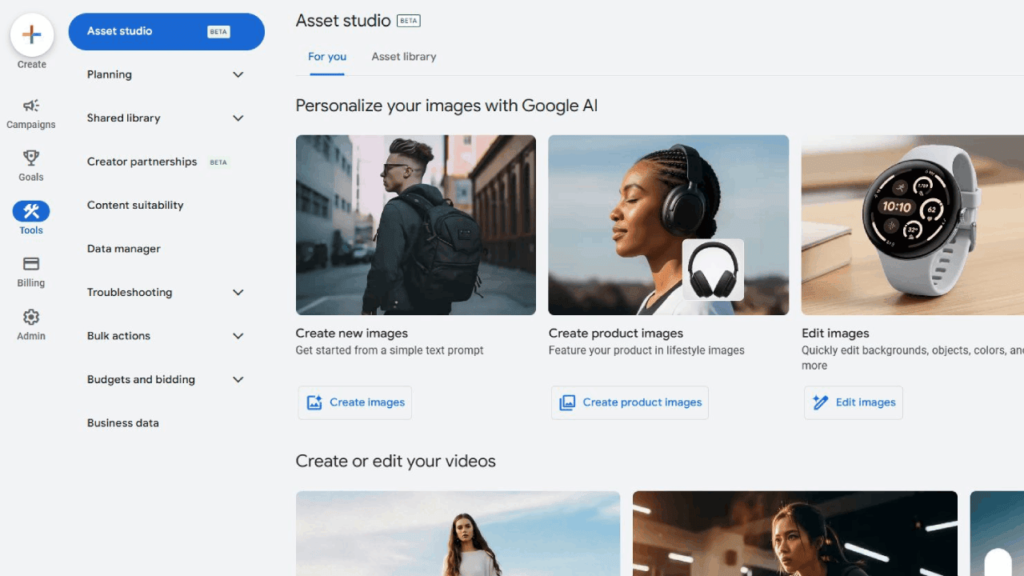Expand the Planning section
The image size is (1024, 576).
click(x=238, y=74)
